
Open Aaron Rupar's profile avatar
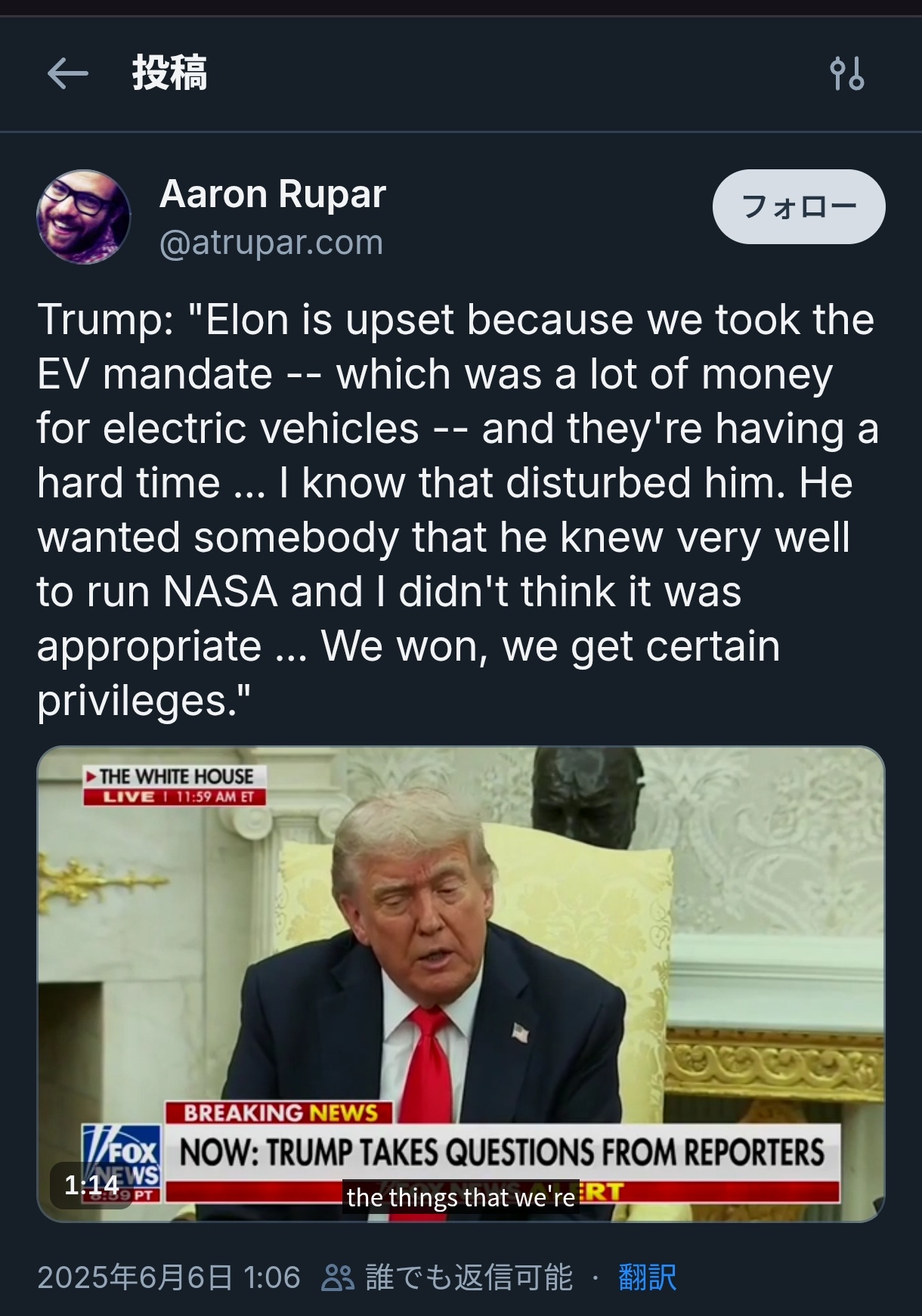[83, 217]
